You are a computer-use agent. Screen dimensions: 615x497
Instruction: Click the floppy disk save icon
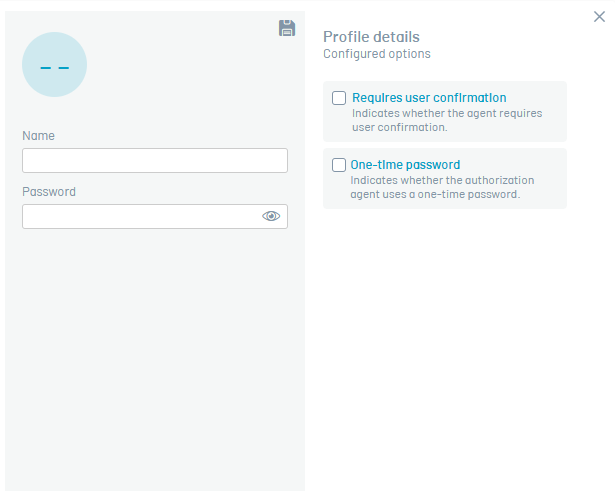point(287,28)
